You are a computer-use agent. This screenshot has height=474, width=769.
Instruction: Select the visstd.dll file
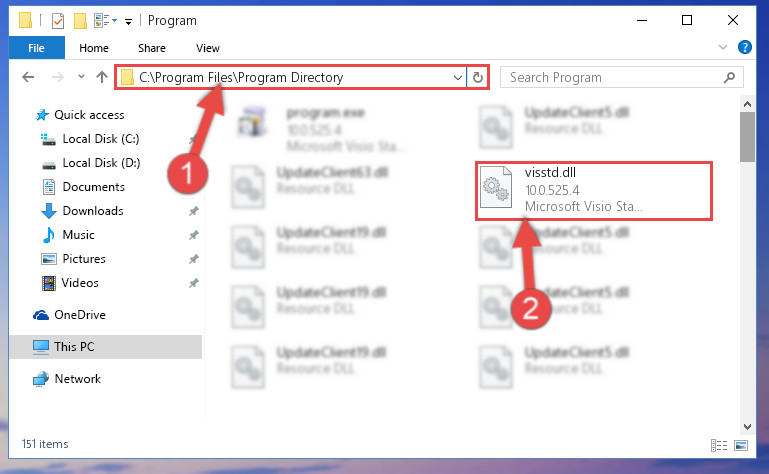(x=593, y=190)
